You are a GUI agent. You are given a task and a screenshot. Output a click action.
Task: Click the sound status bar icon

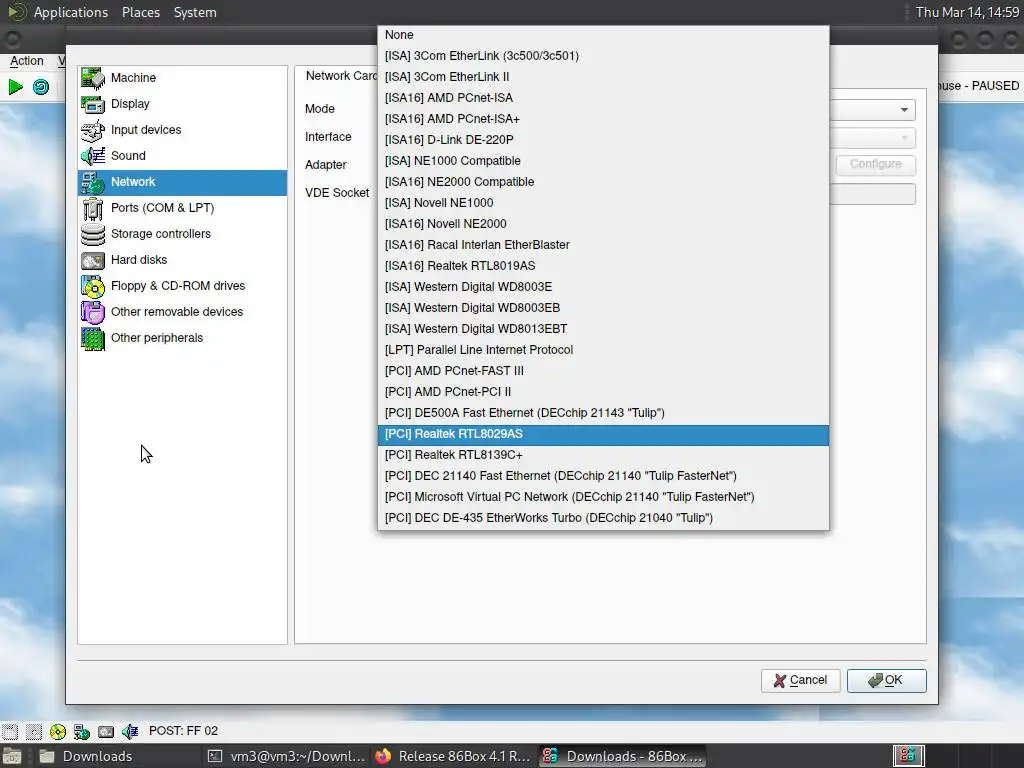tap(130, 731)
